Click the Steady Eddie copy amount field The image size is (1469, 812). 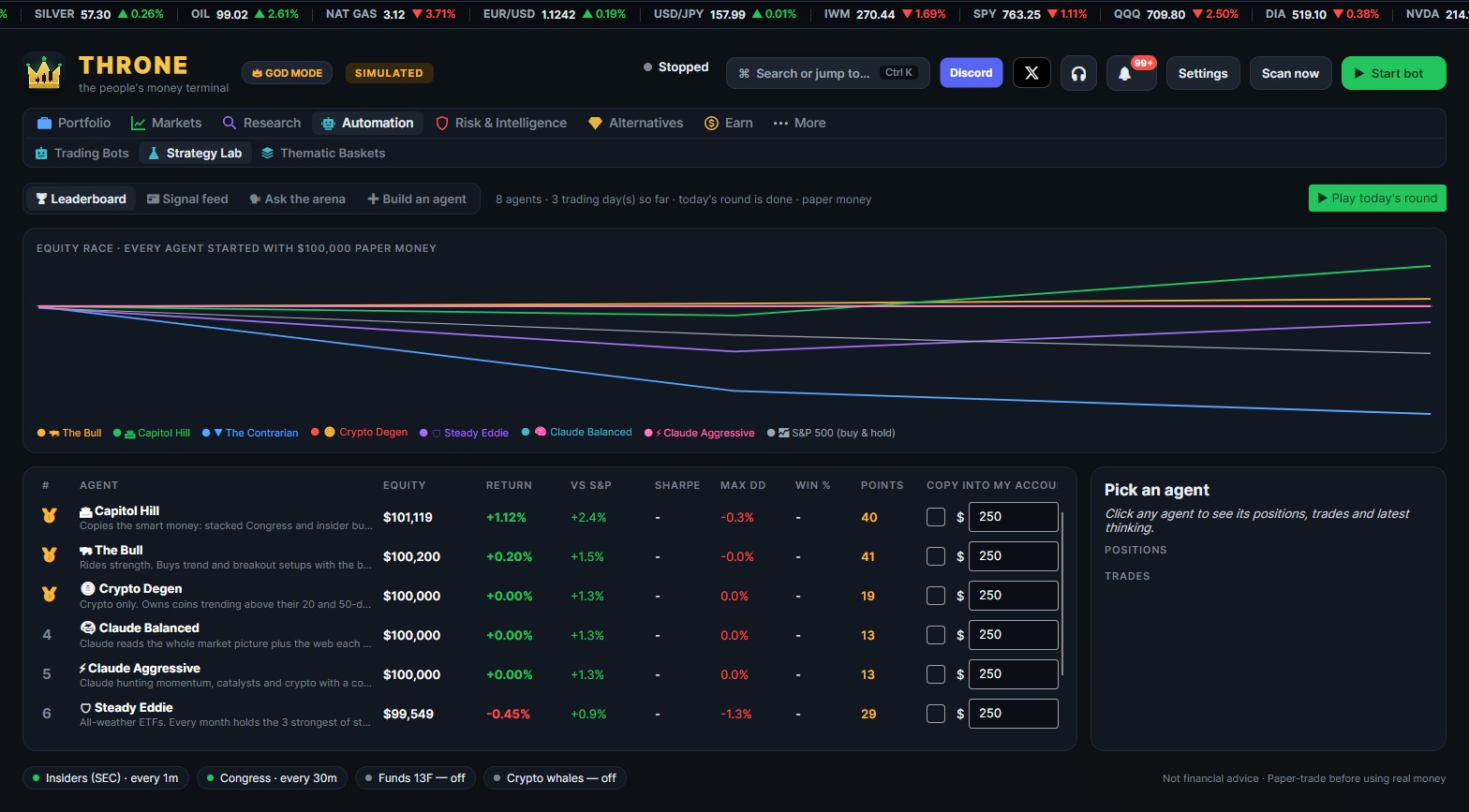[1014, 714]
